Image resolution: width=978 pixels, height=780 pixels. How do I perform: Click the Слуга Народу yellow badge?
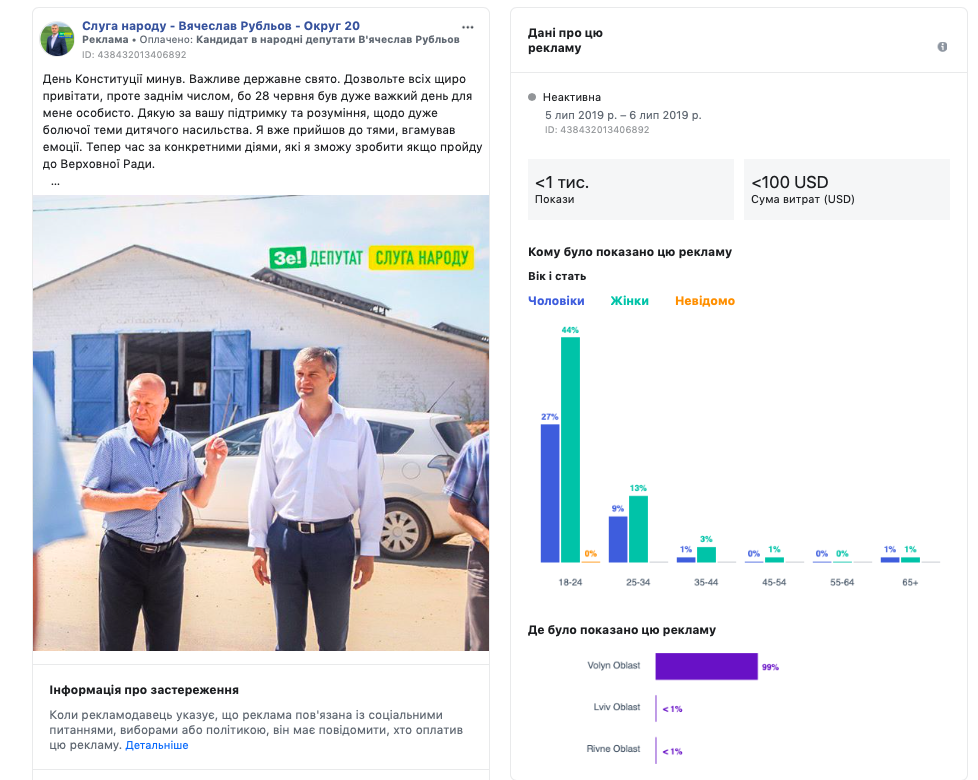click(421, 258)
